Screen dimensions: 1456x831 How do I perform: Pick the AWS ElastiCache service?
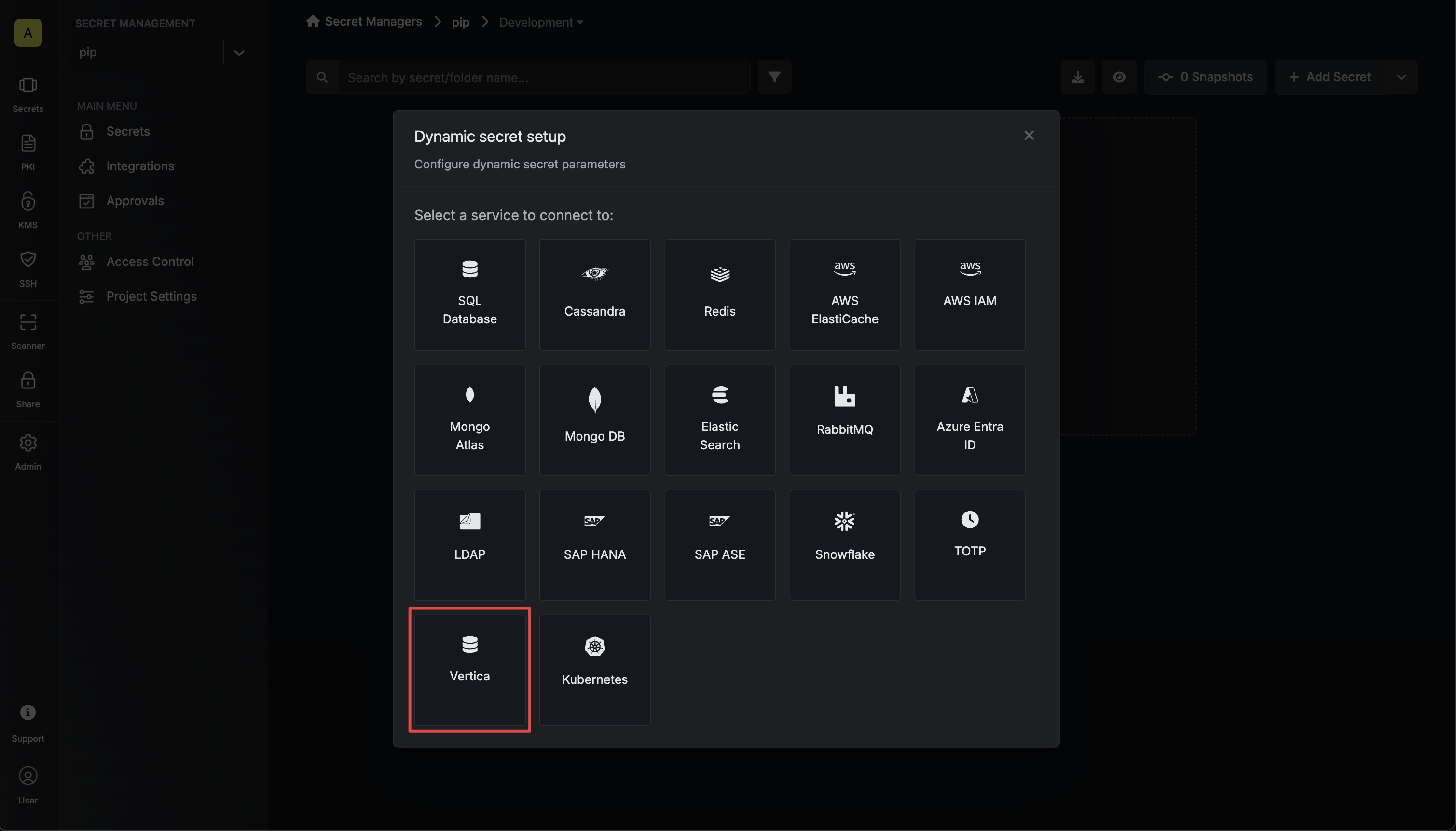844,294
